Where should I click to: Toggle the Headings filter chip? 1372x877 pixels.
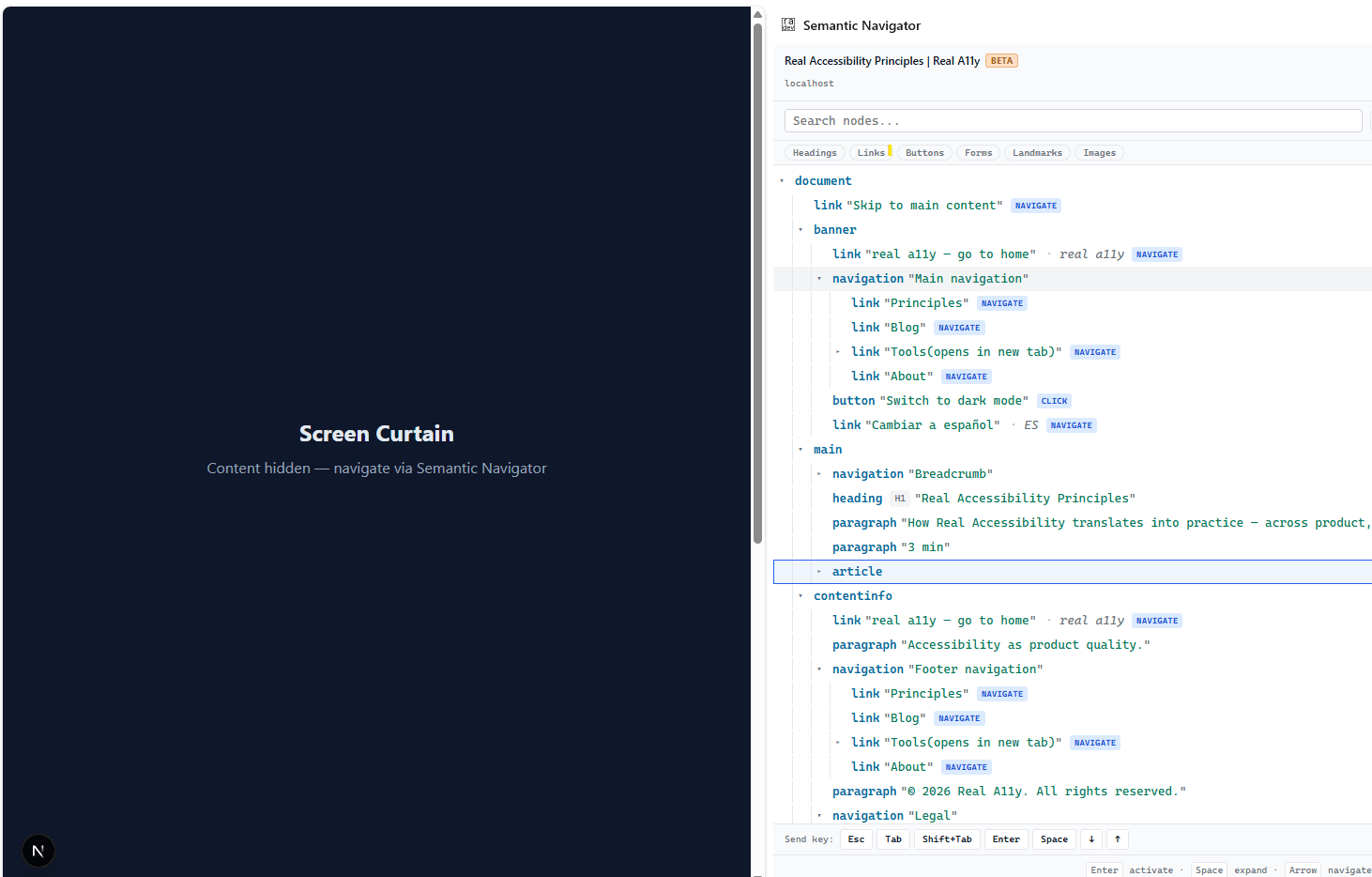[815, 153]
